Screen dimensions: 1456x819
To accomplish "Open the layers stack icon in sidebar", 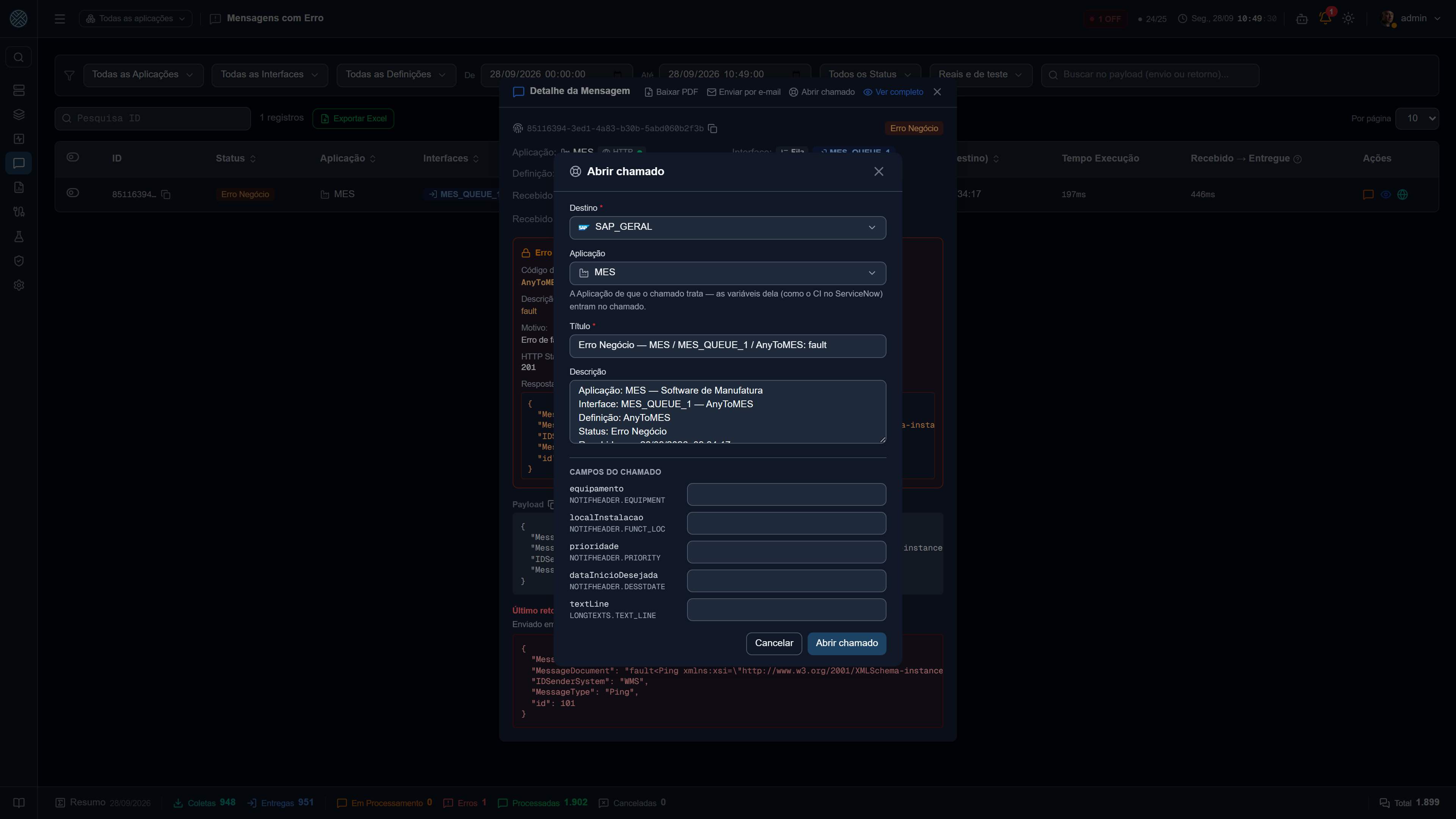I will pos(19,115).
